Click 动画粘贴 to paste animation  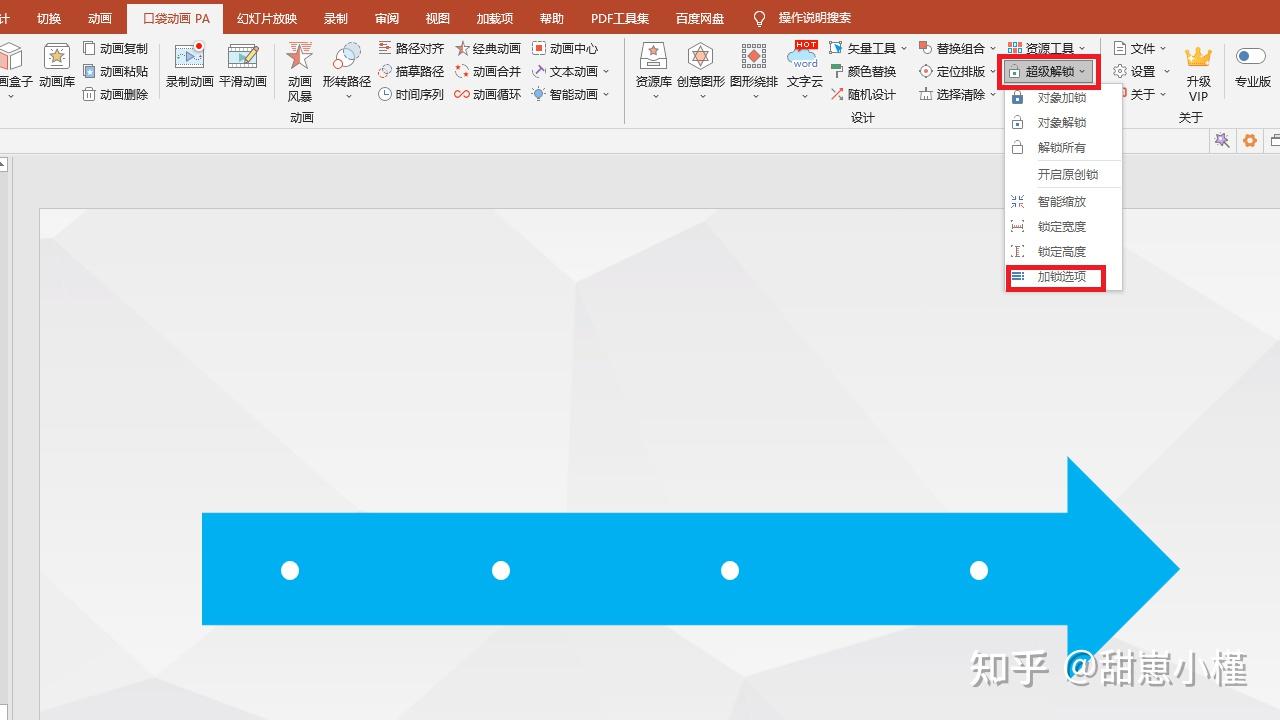(115, 71)
